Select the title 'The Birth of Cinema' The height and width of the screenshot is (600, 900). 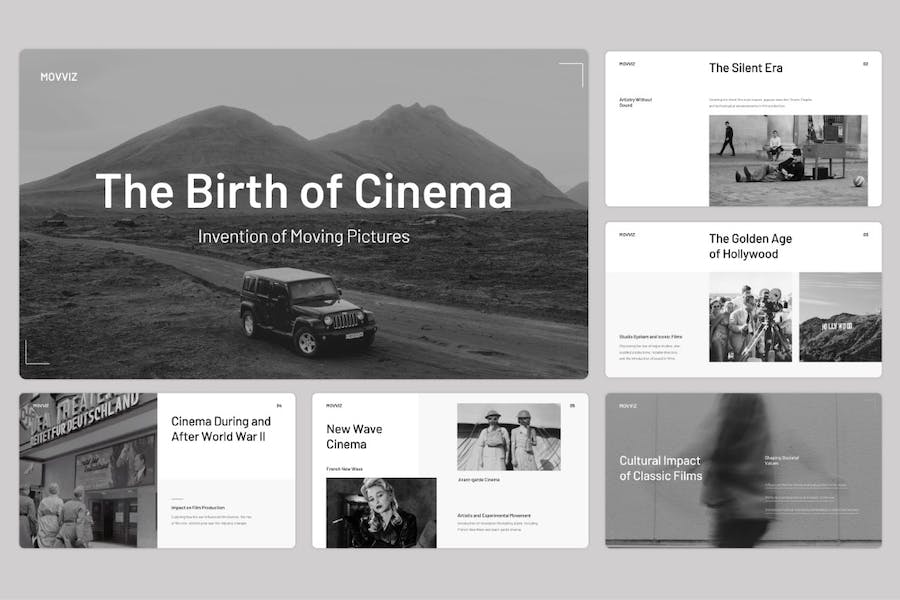[304, 191]
